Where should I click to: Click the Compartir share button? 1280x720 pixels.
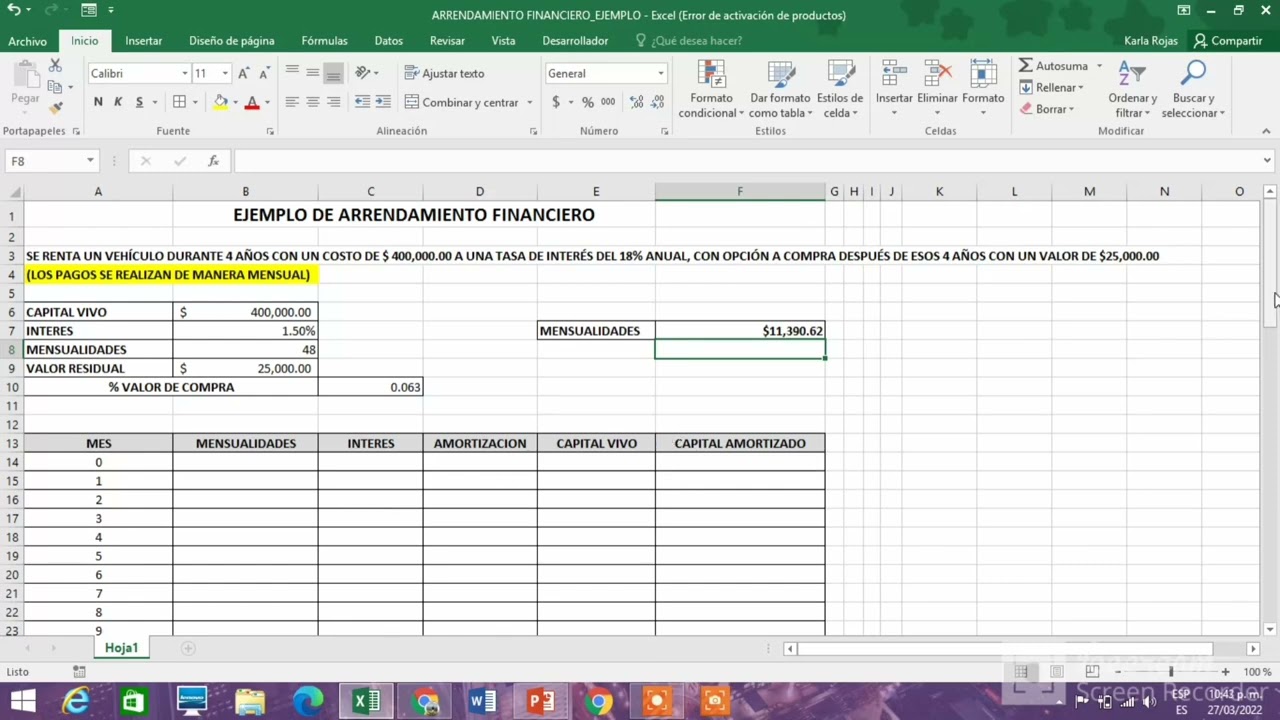[1228, 41]
